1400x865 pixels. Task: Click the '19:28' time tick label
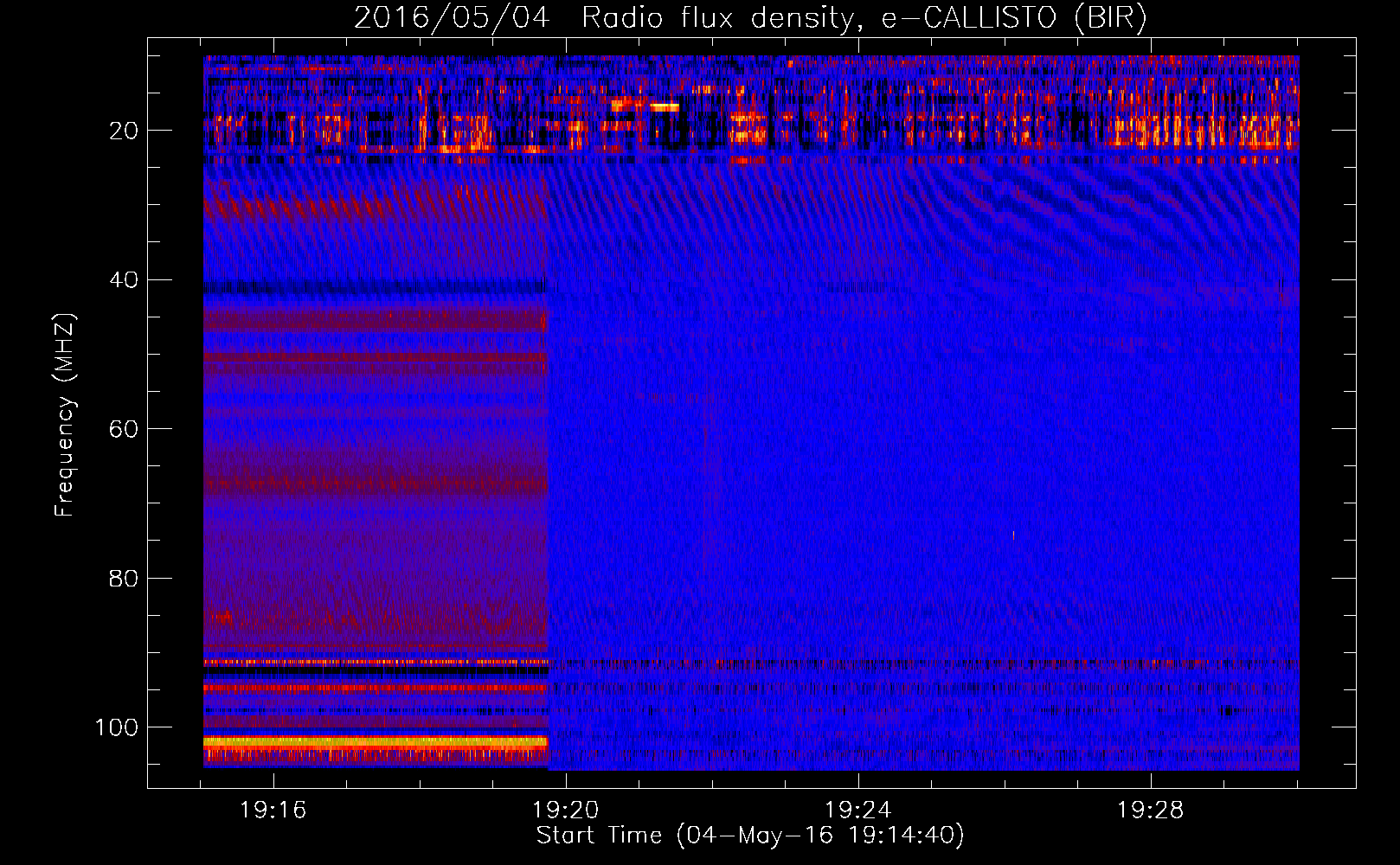1151,811
